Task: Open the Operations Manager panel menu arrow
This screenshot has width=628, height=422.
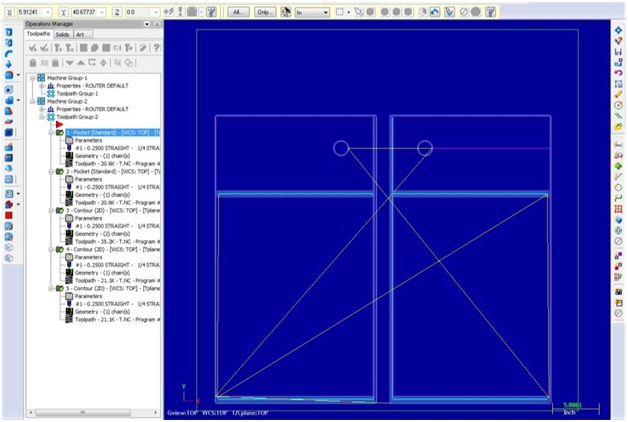Action: [x=147, y=24]
